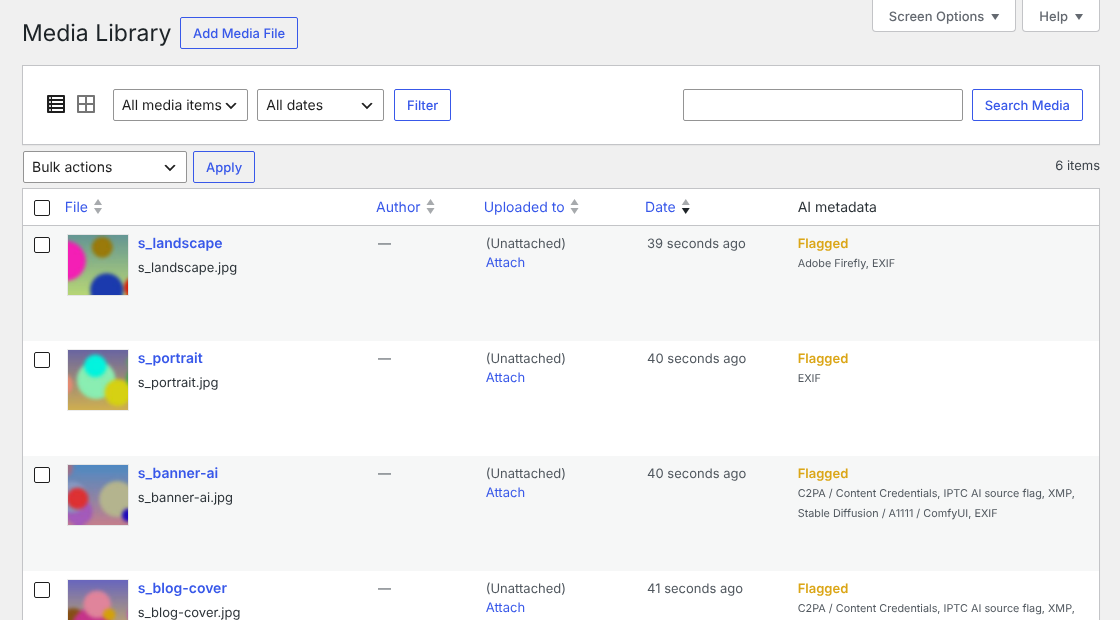Open the s_landscape thumbnail
Viewport: 1120px width, 620px height.
point(98,265)
